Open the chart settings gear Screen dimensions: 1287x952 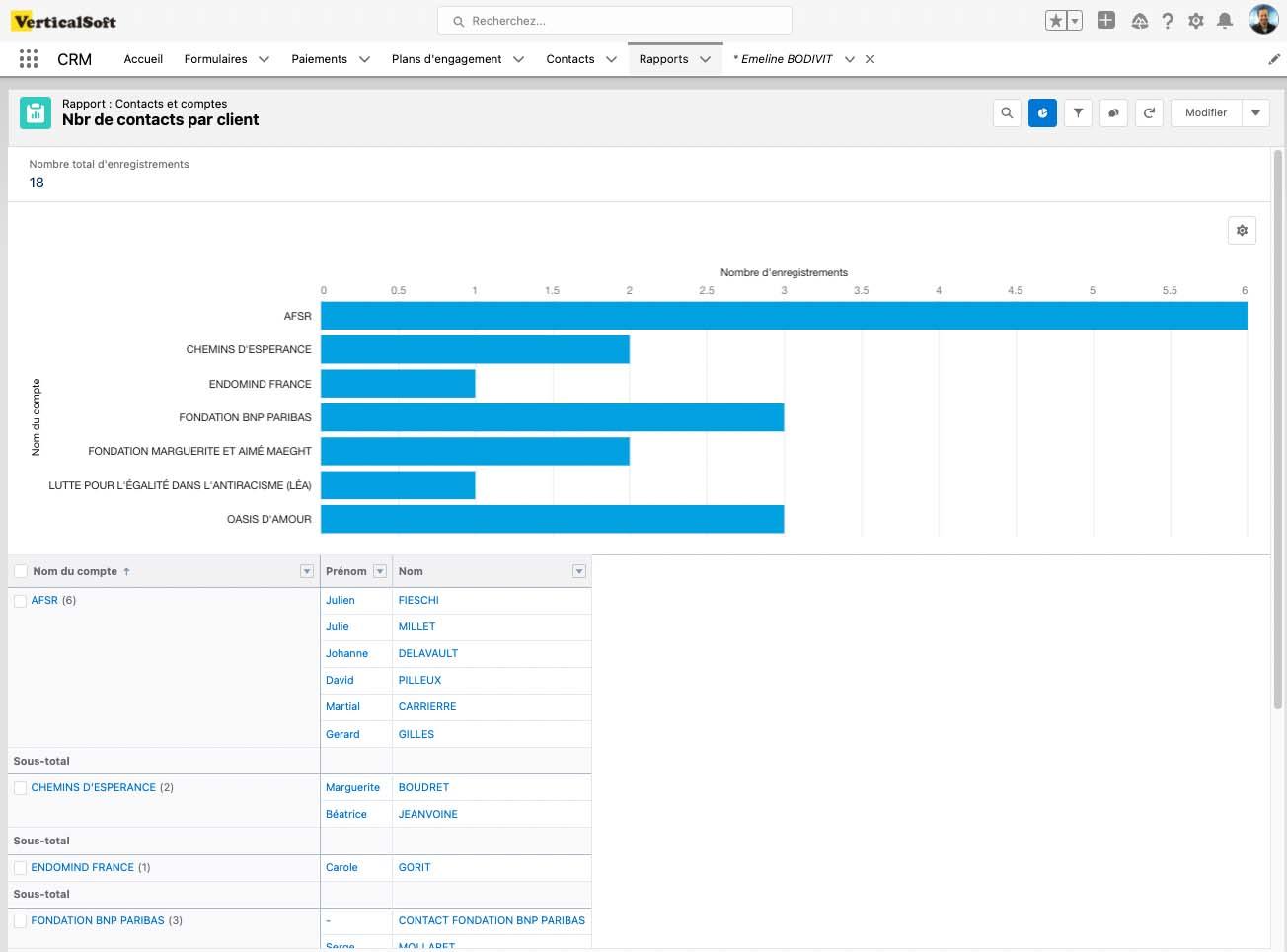1242,230
